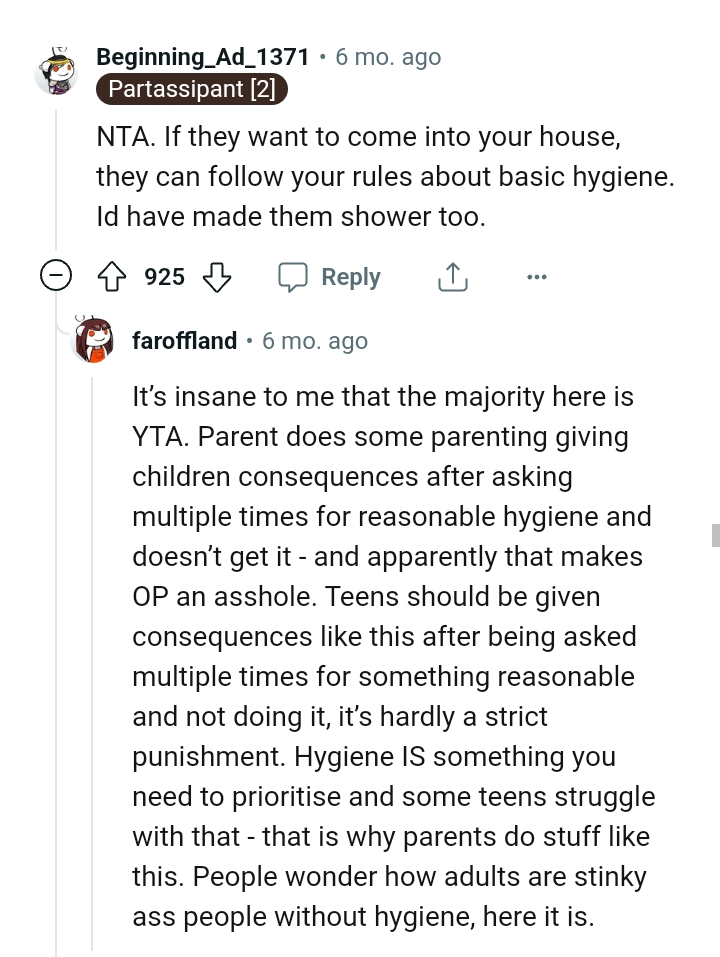Click the 925 vote count
This screenshot has width=720, height=957.
point(164,277)
